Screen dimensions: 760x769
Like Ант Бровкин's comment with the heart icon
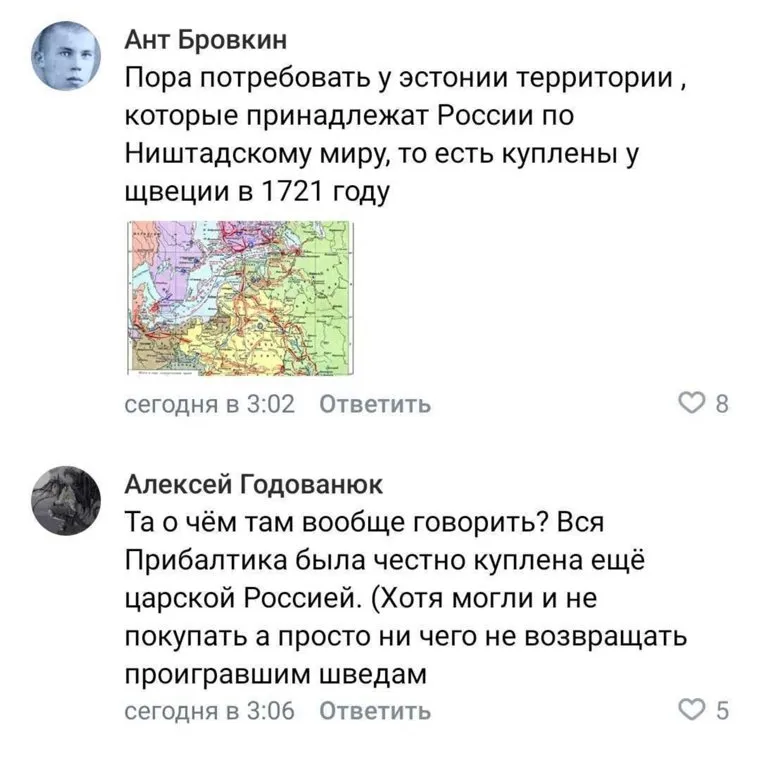pos(691,404)
